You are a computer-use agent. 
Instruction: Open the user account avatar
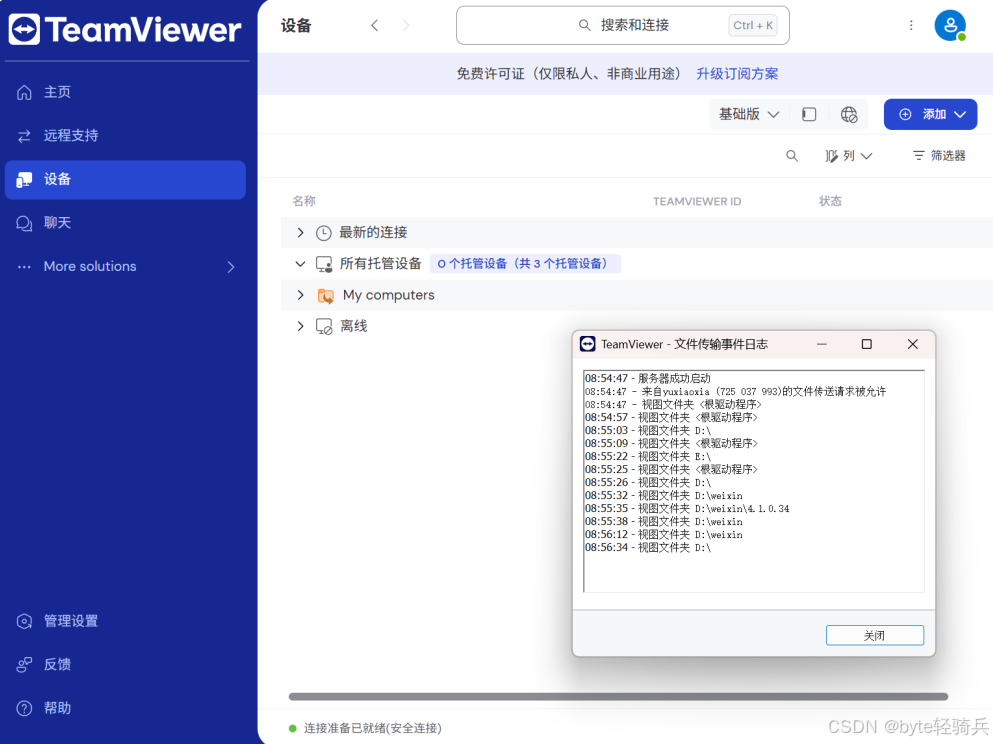(x=950, y=25)
